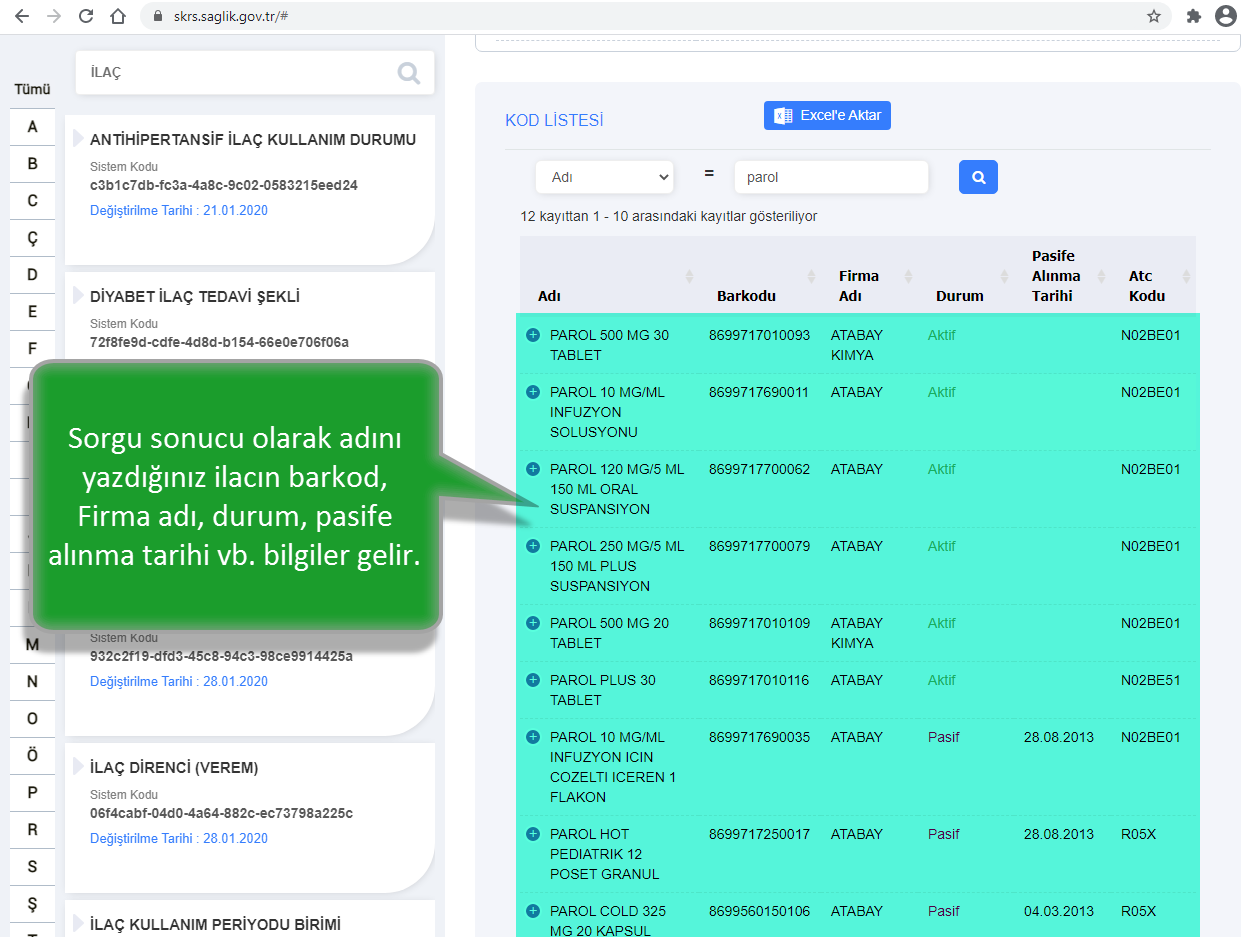Click magnifier icon in İLAÇ search box
The width and height of the screenshot is (1241, 937).
pos(408,73)
